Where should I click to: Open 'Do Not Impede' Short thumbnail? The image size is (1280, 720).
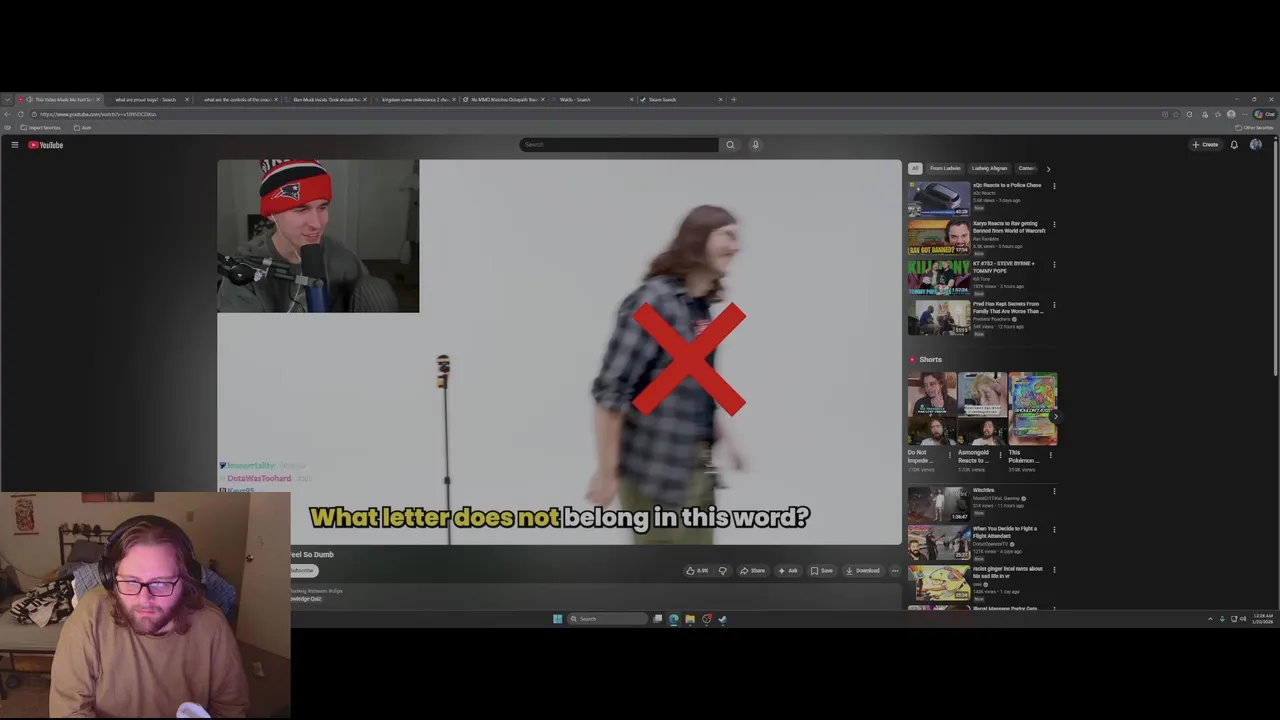[x=932, y=409]
